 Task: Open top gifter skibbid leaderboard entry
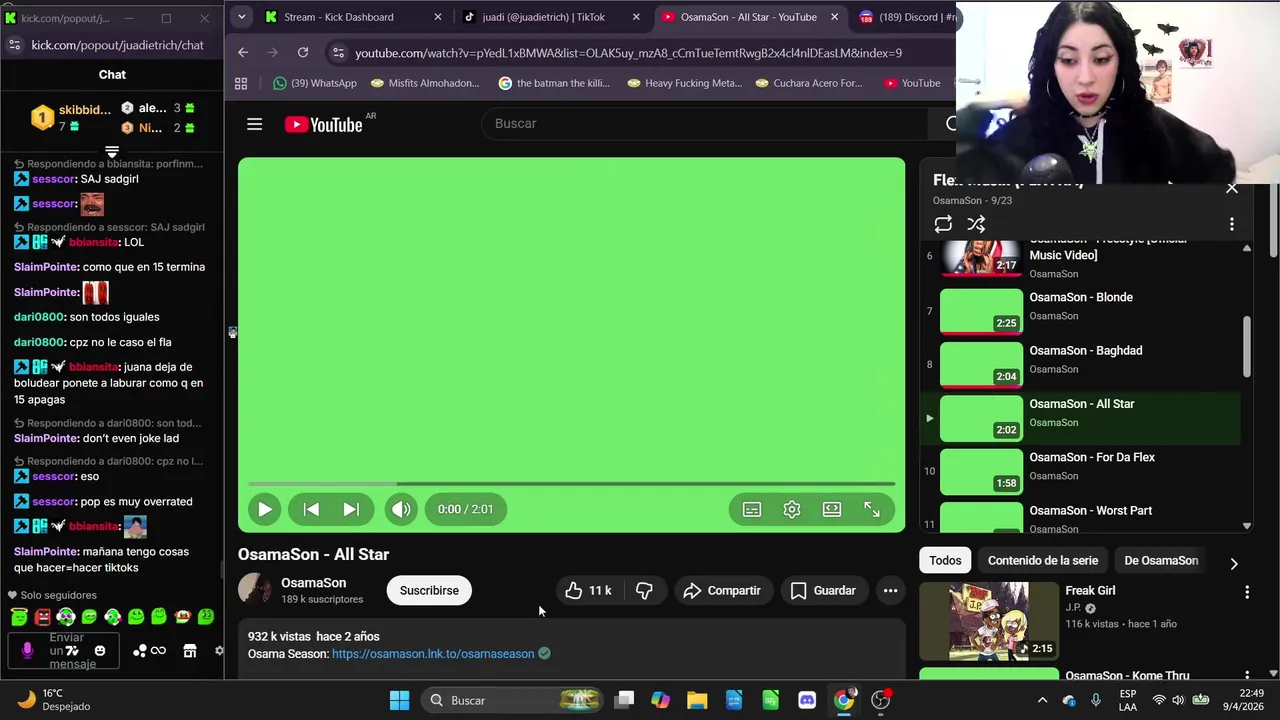tap(70, 118)
